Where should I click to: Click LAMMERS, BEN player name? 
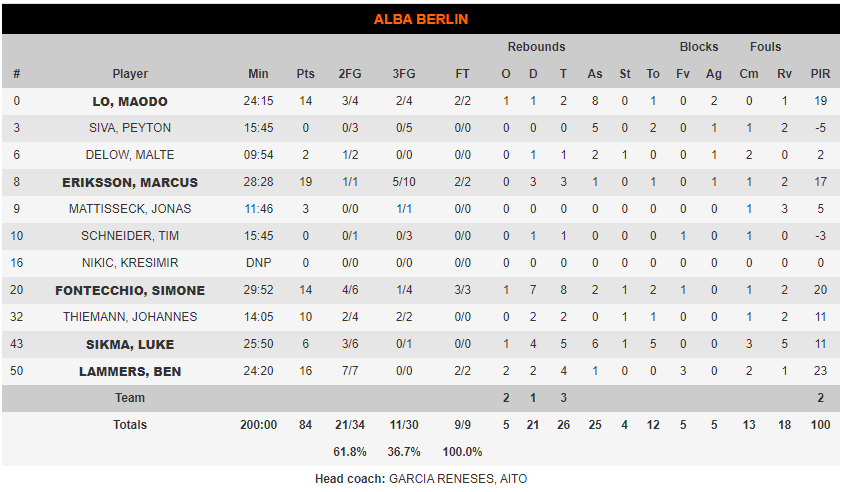130,372
